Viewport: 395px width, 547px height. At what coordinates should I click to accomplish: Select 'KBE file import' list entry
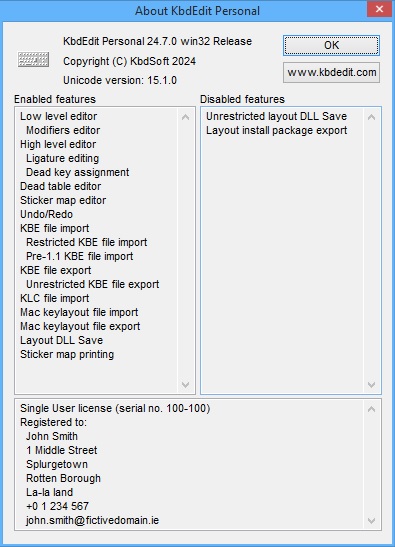point(54,228)
